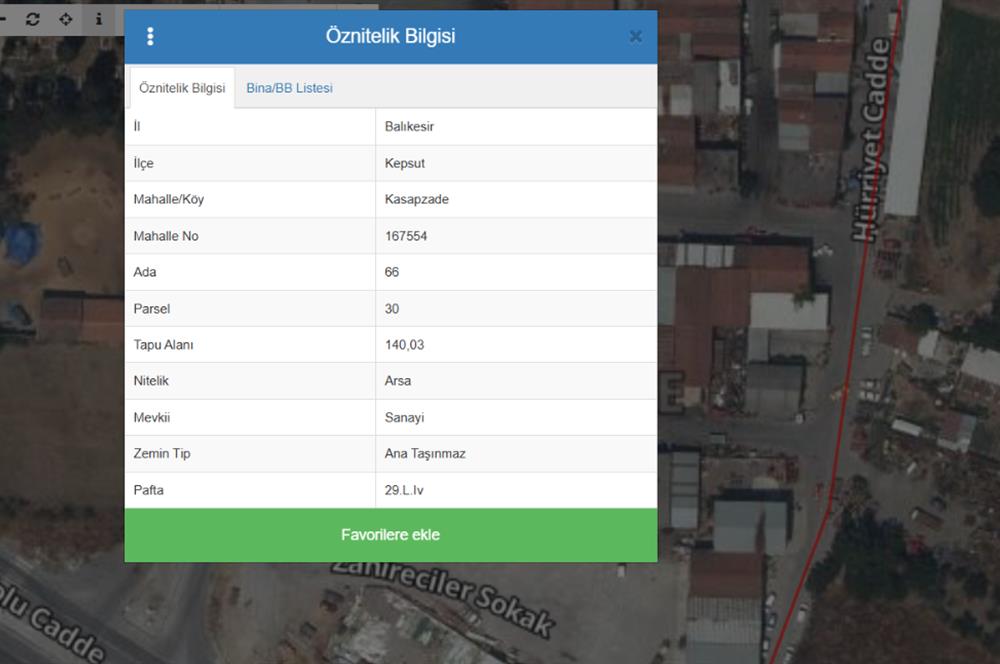Click the locate crosshair icon
Image resolution: width=1000 pixels, height=664 pixels.
click(x=66, y=19)
